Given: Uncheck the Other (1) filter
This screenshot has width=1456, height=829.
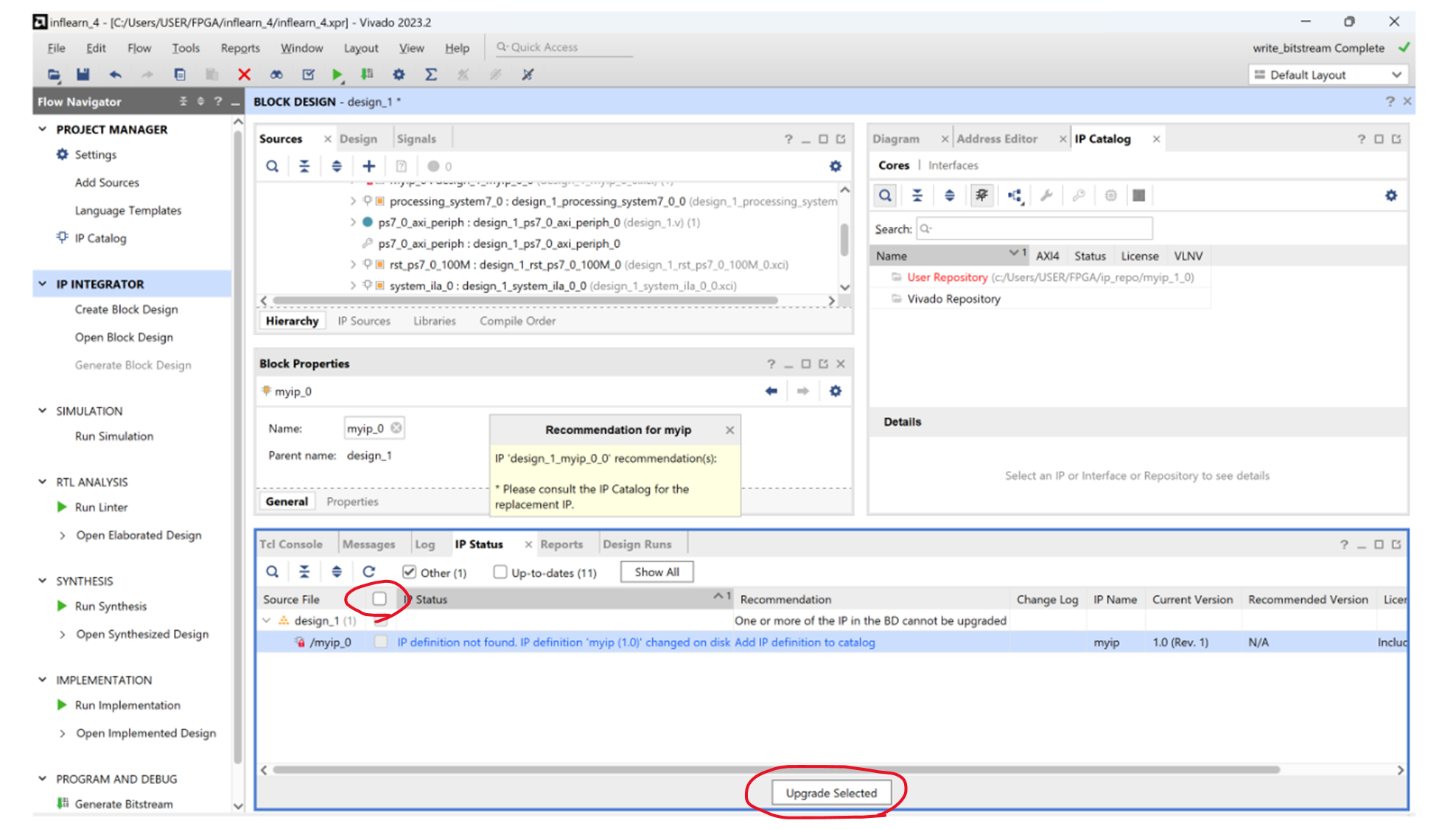Looking at the screenshot, I should (409, 572).
